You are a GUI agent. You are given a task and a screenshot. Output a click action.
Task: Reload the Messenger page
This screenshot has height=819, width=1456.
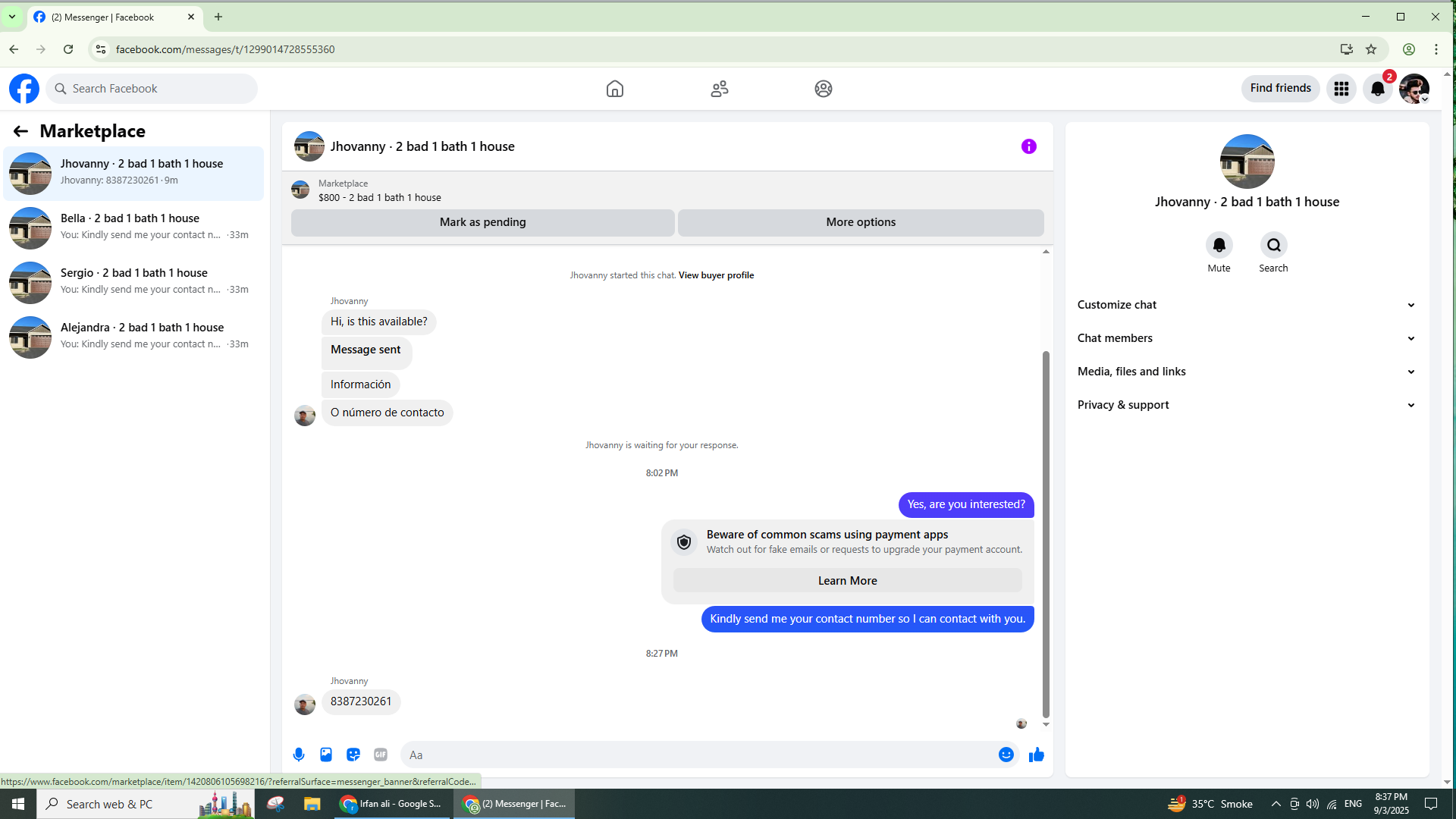[x=68, y=49]
